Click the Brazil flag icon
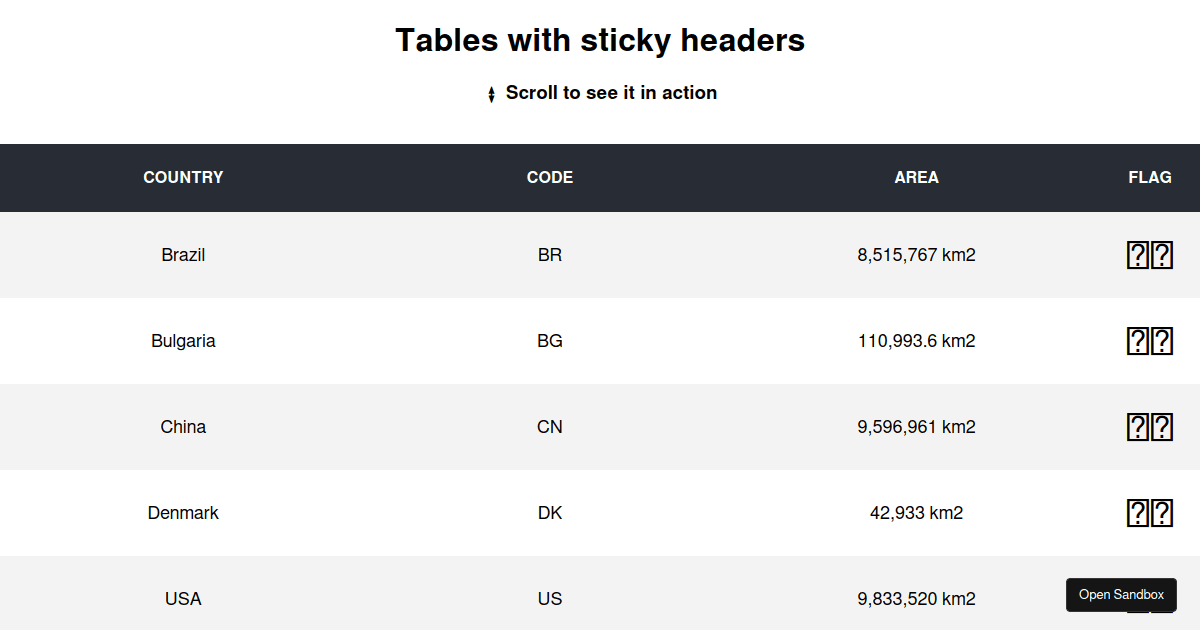1200x630 pixels. (1150, 255)
